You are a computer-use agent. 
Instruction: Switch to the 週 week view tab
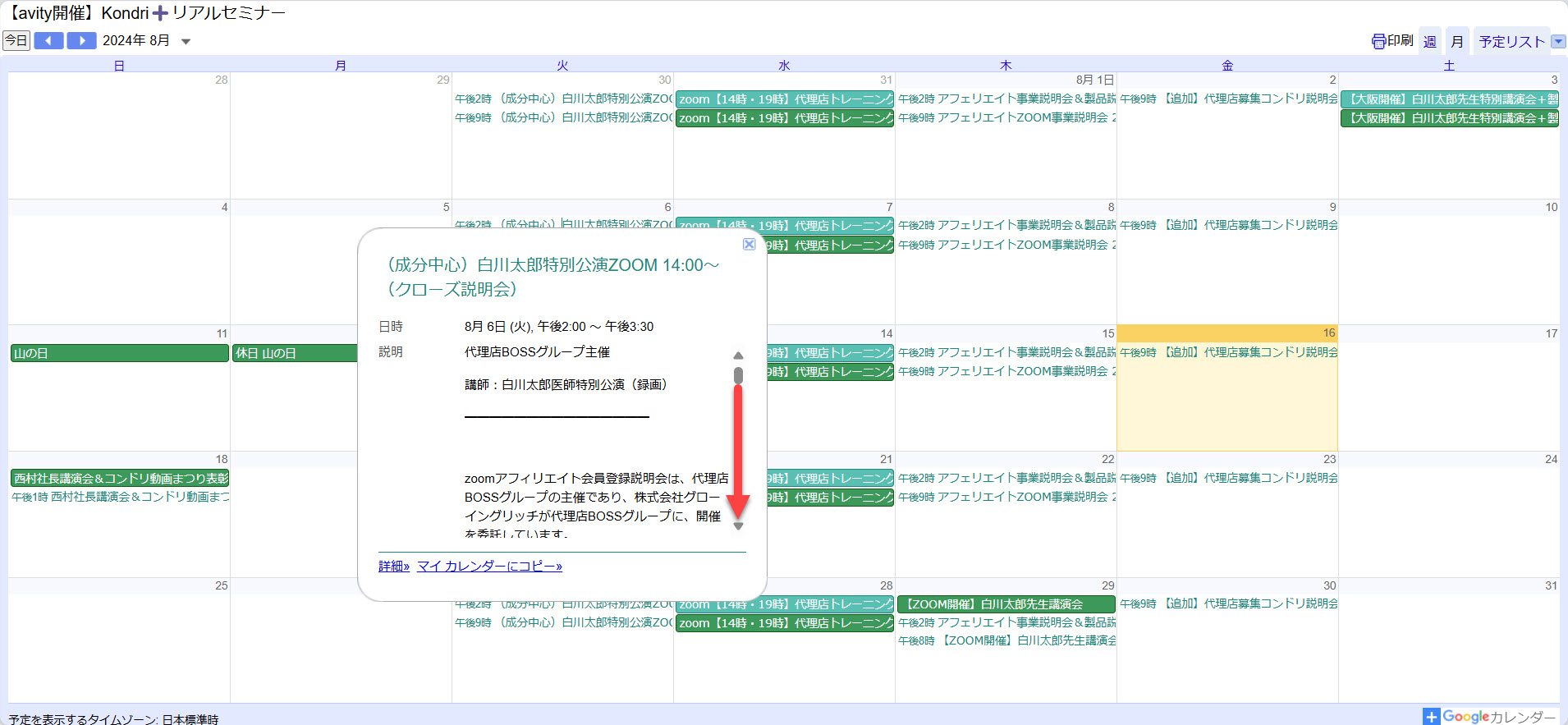[x=1430, y=41]
